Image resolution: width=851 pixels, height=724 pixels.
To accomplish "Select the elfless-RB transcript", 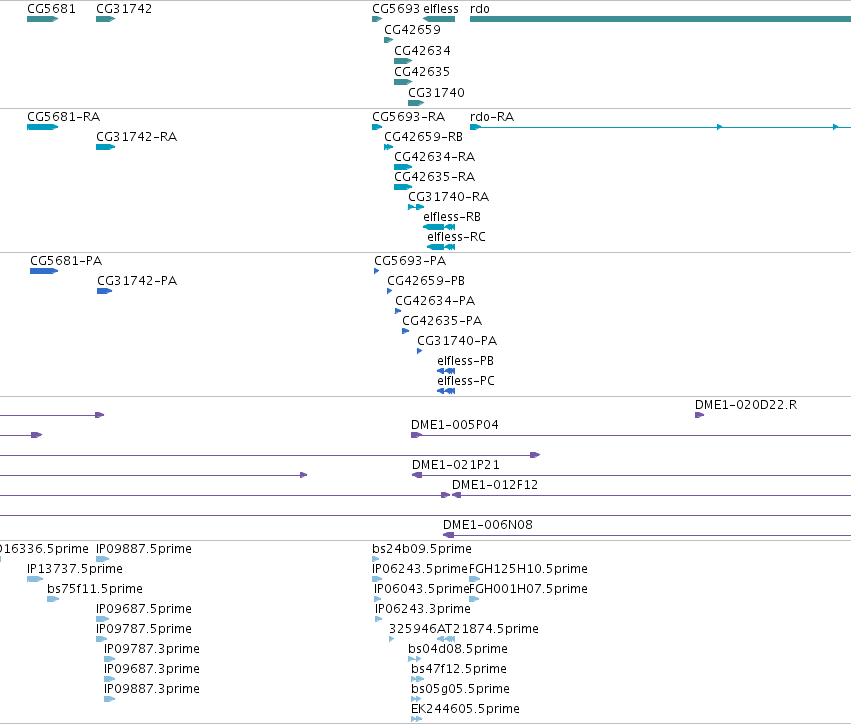I will pyautogui.click(x=439, y=227).
